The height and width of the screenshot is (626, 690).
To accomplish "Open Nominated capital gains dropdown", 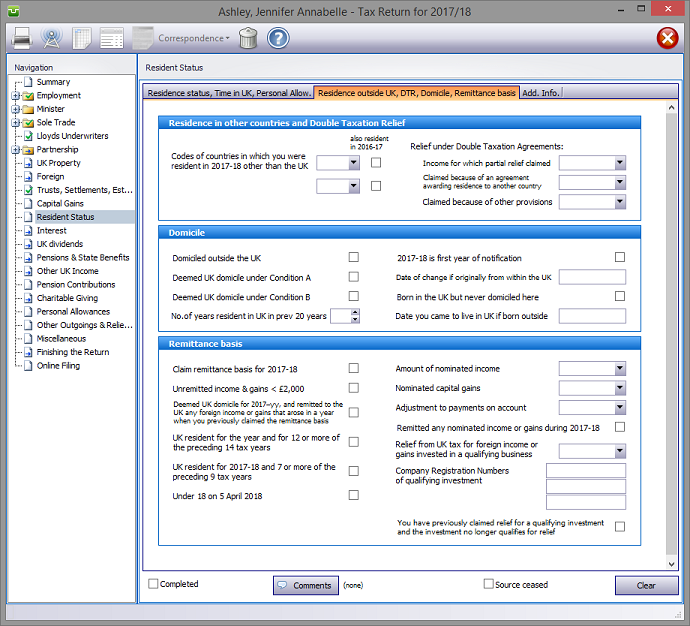I will (x=620, y=388).
